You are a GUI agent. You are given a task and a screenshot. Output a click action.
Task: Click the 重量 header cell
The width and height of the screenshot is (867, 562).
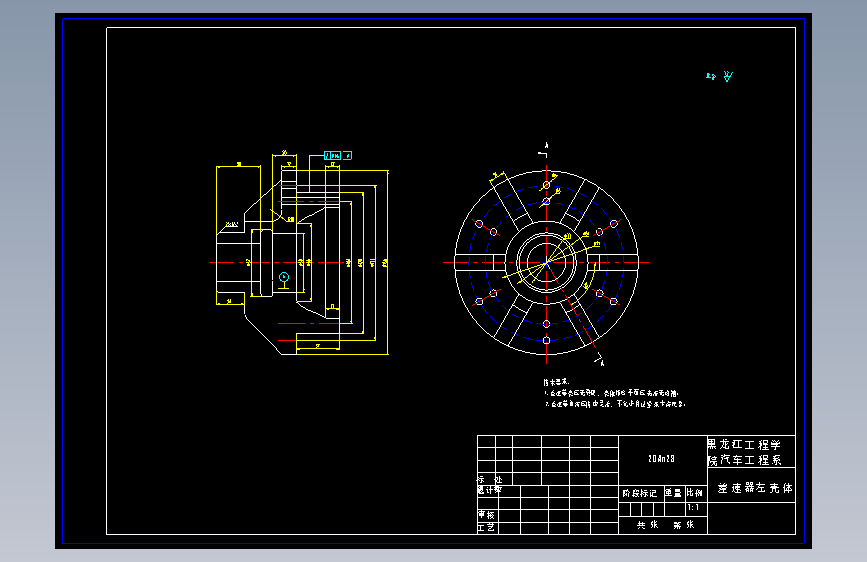pos(673,492)
